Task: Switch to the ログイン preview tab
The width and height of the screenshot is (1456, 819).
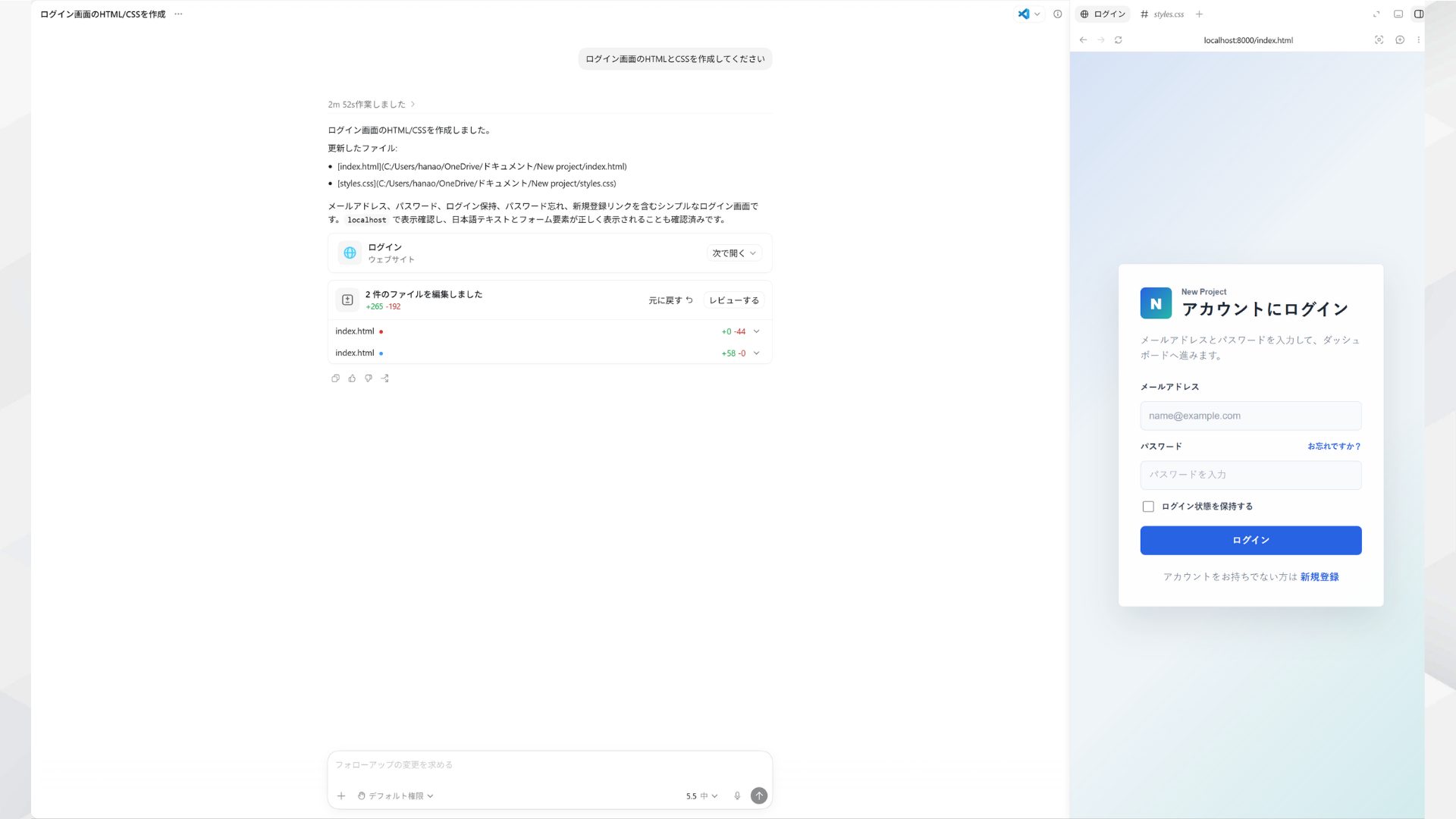Action: (1103, 14)
